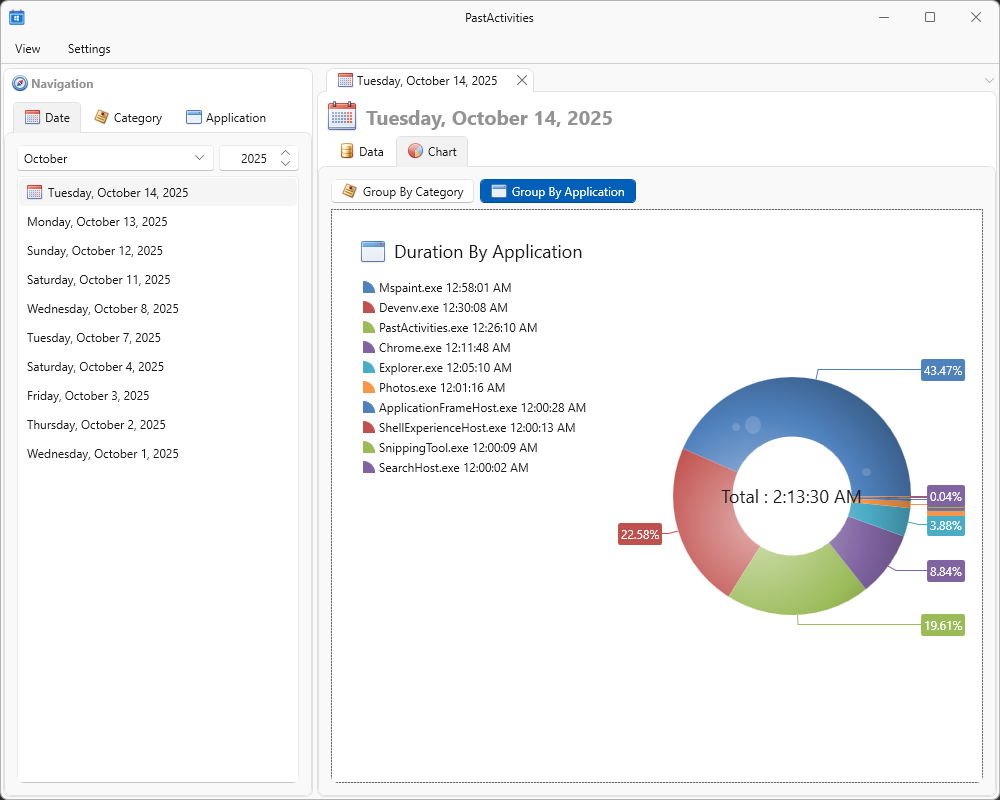
Task: Open the View menu
Action: (28, 49)
